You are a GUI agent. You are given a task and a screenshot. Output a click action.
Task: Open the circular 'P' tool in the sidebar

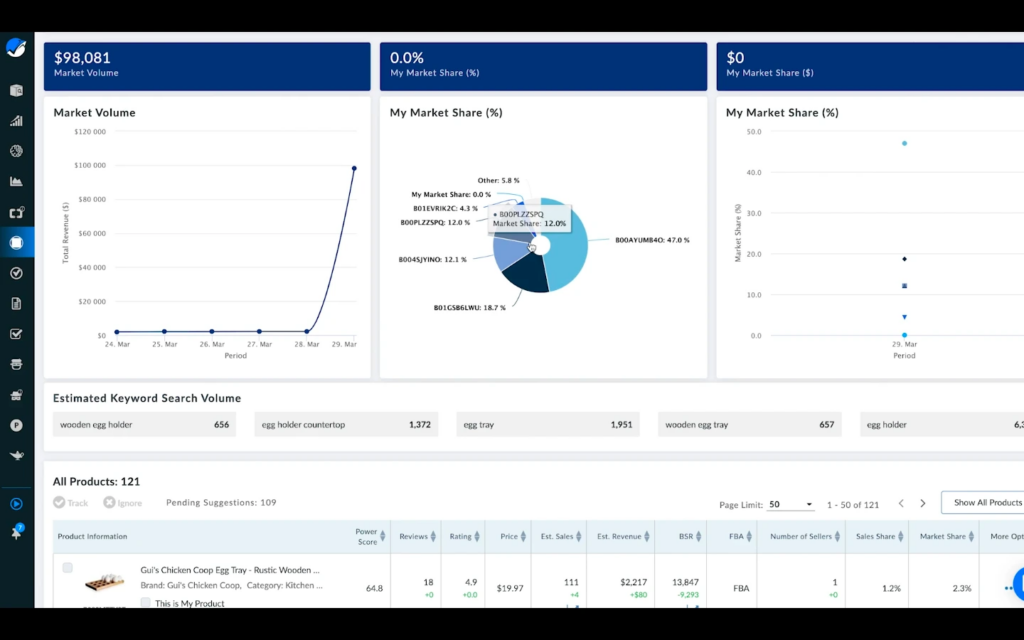coord(16,424)
